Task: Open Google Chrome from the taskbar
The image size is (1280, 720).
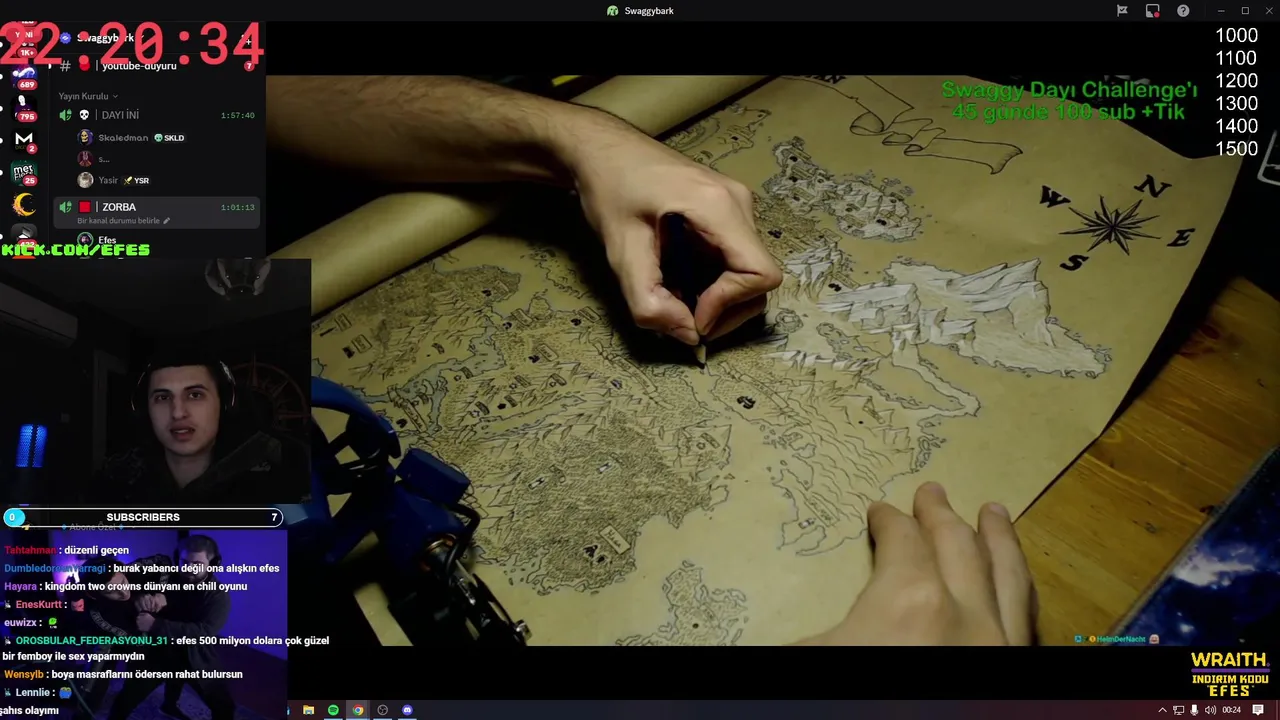Action: [x=358, y=710]
